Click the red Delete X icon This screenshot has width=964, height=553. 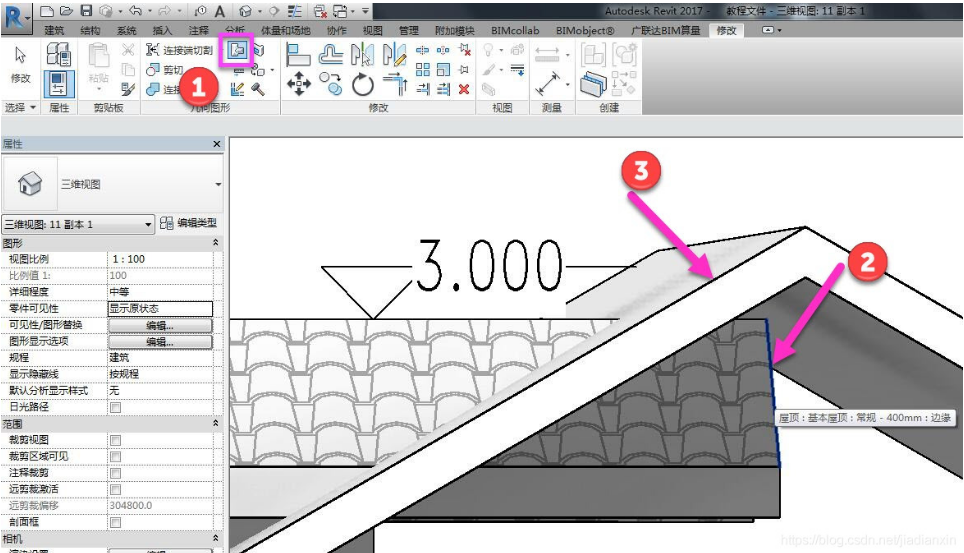click(464, 89)
